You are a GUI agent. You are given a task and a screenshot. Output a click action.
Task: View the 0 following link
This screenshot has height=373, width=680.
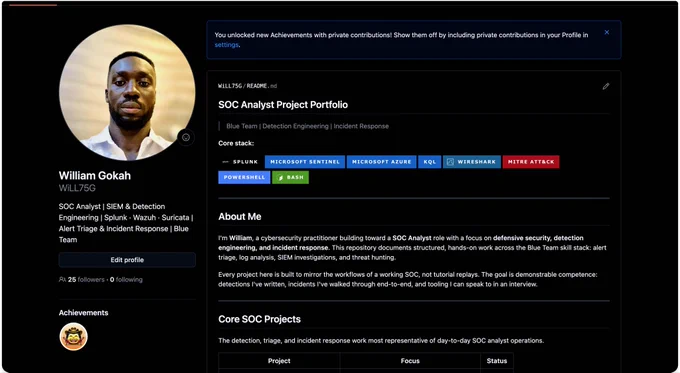click(126, 280)
